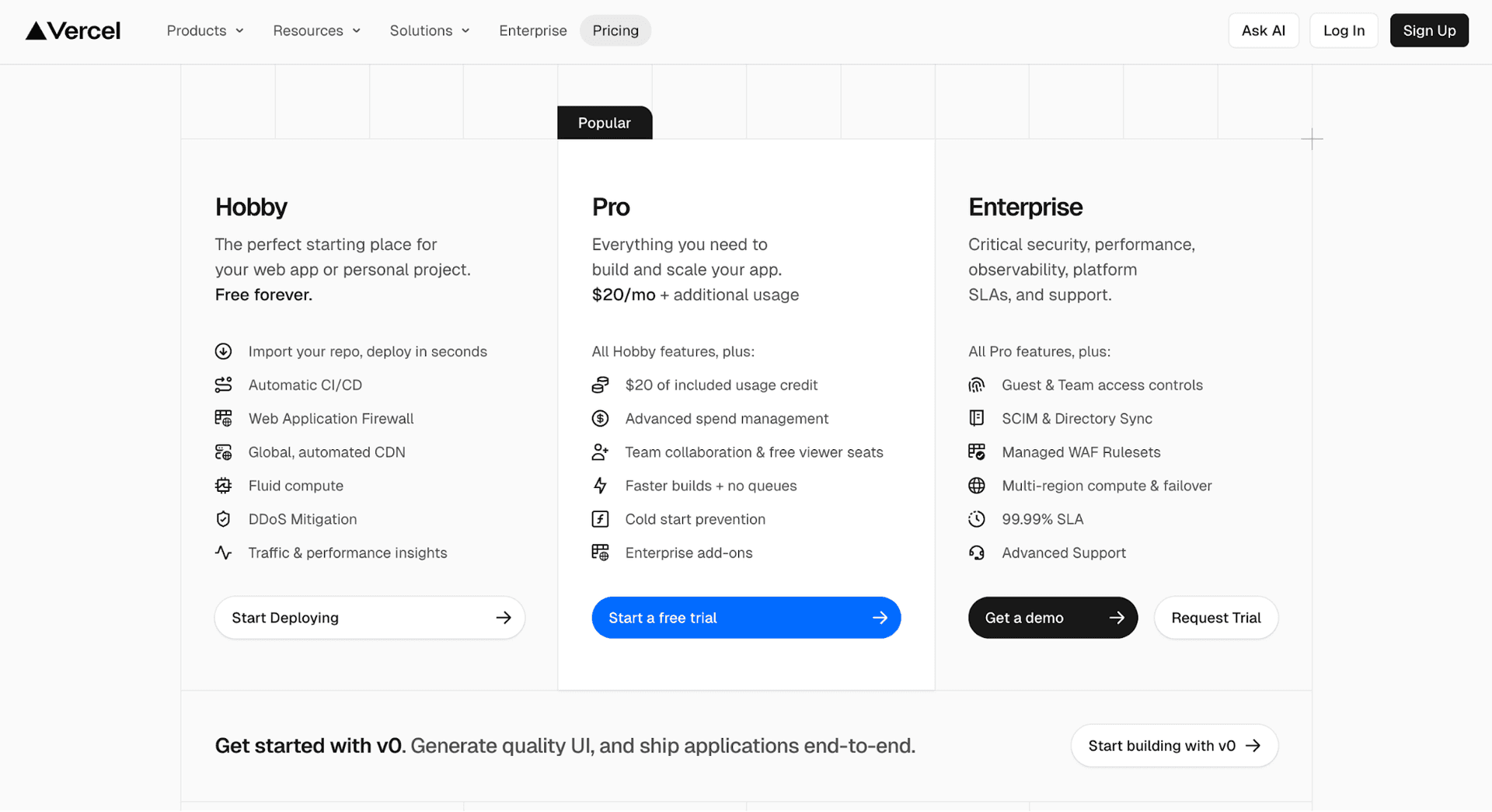
Task: Click the Vercel triangle logo
Action: tap(36, 30)
